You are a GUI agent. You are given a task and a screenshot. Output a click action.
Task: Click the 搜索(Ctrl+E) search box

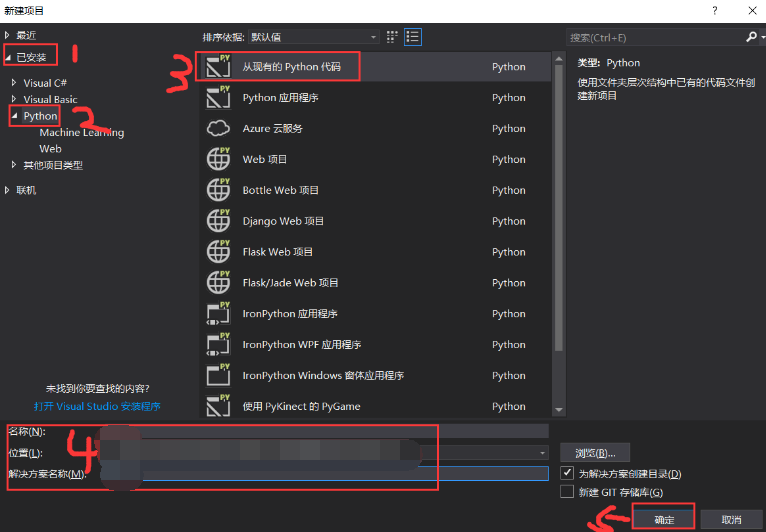655,37
